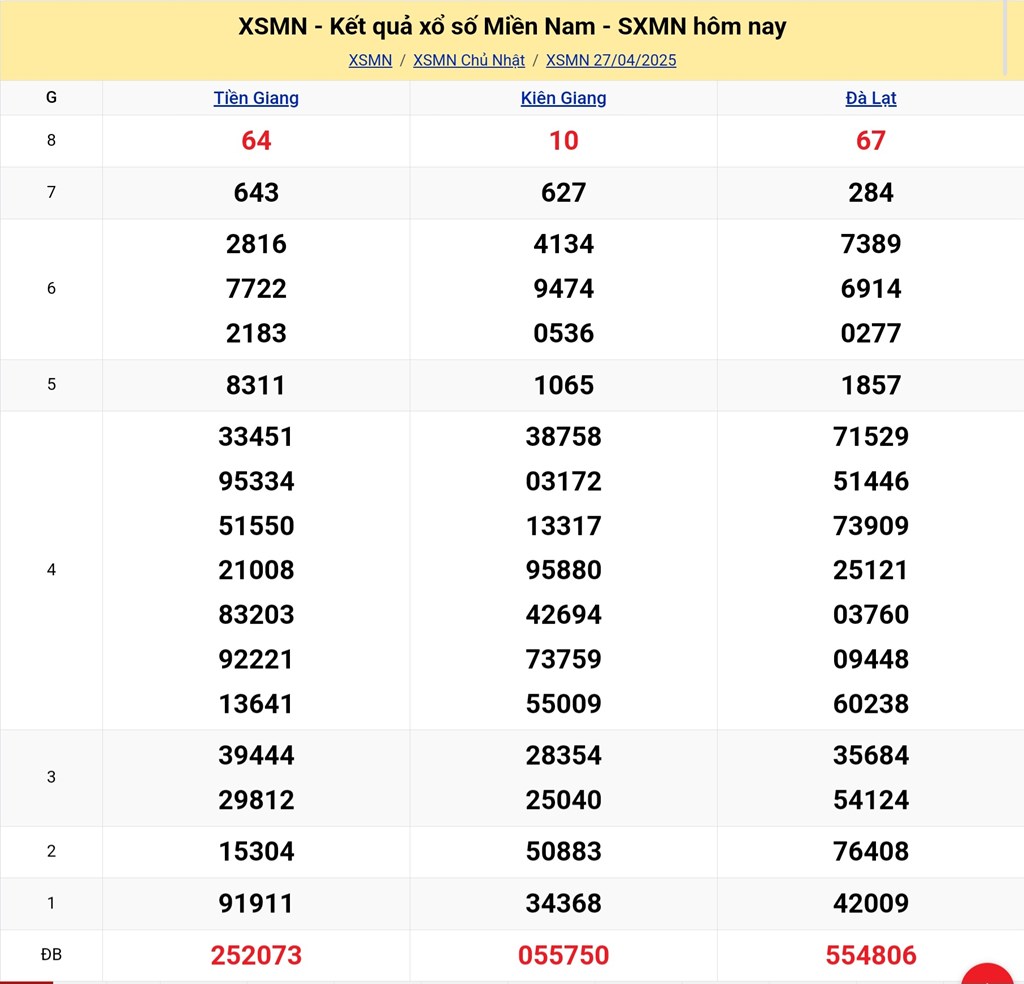The image size is (1024, 984).
Task: Click Đà Lạt eighth prize number 67
Action: click(870, 141)
